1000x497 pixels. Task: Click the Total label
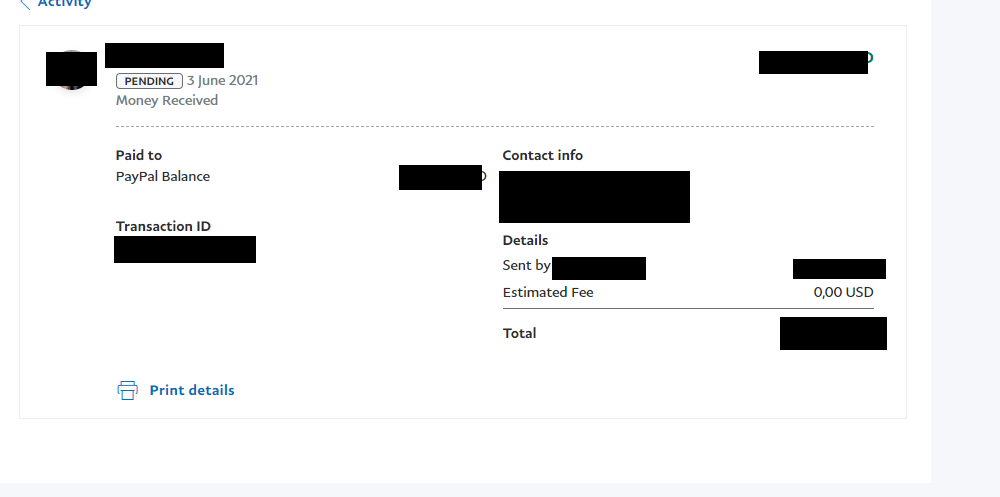pyautogui.click(x=519, y=333)
